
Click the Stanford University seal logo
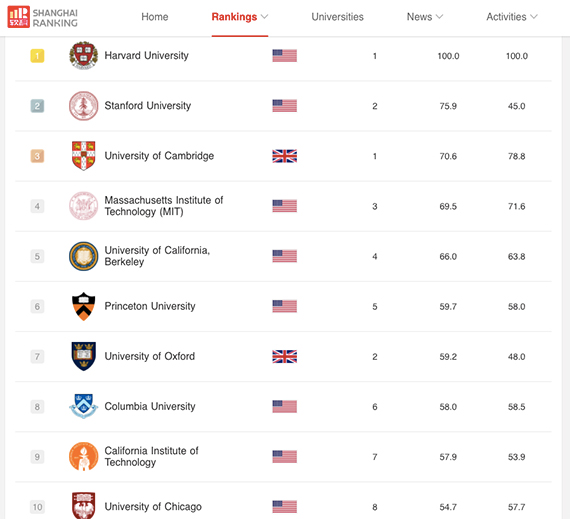click(x=84, y=106)
